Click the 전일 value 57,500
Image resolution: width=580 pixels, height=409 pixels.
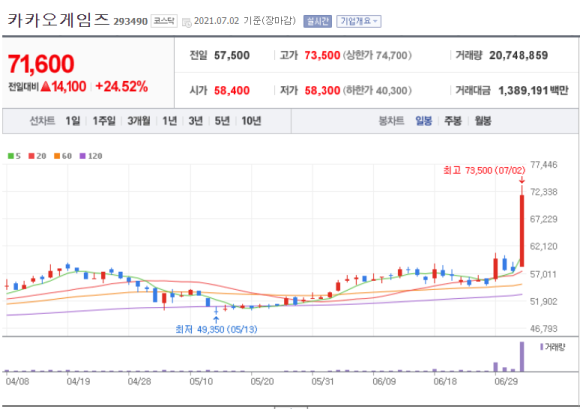click(232, 55)
